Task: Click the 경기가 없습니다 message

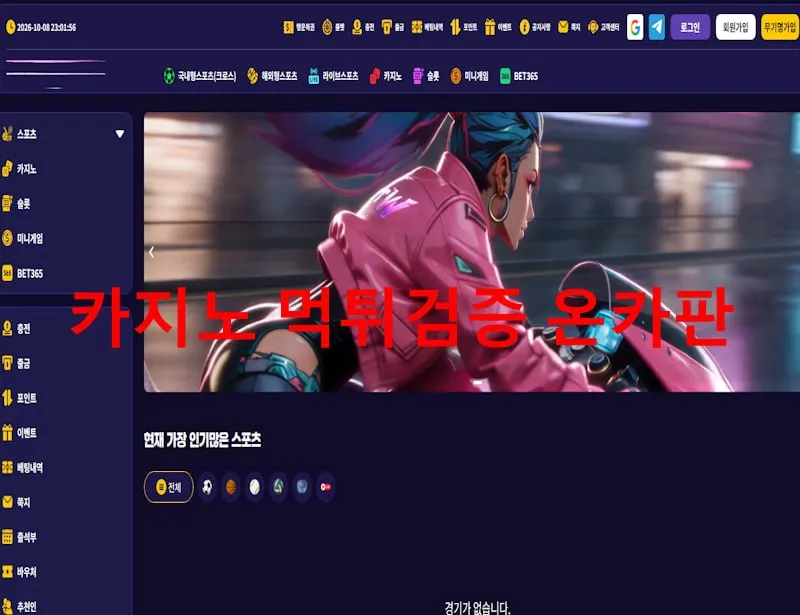Action: [x=477, y=607]
